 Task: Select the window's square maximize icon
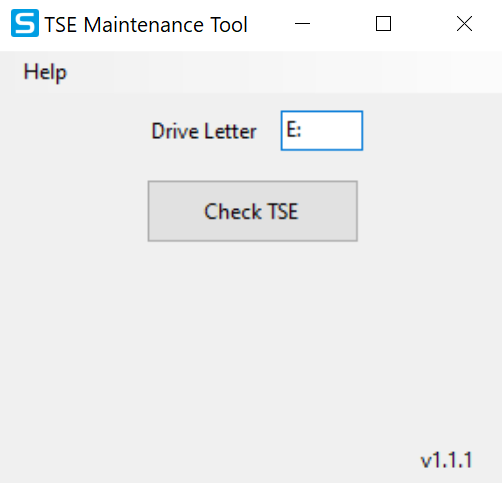[383, 24]
